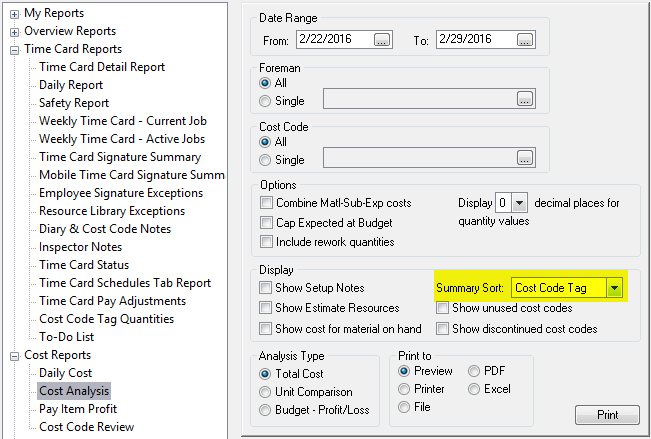Select Time Card Signature Summary
The image size is (651, 439).
[120, 157]
